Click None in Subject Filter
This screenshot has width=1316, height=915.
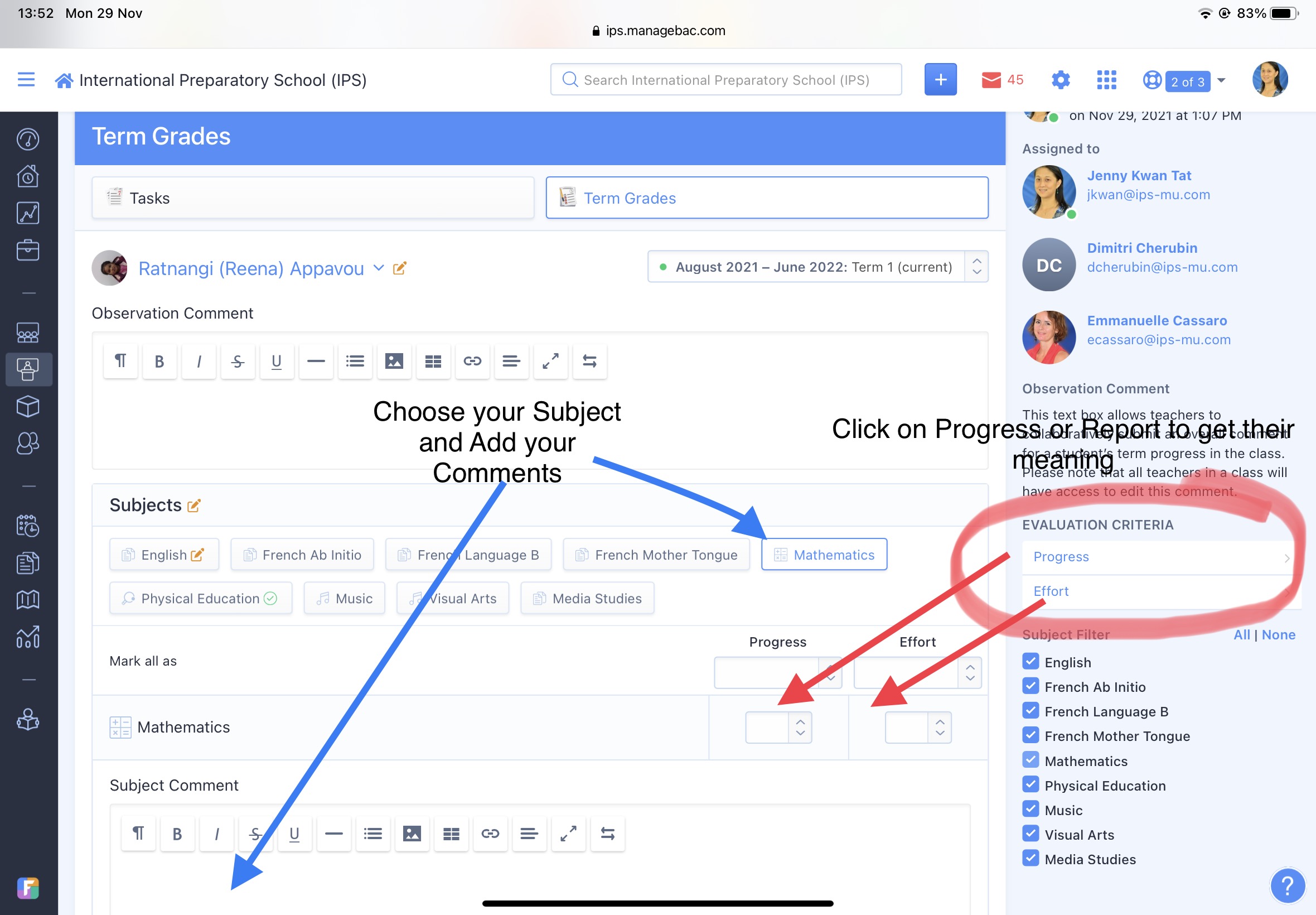(x=1278, y=635)
